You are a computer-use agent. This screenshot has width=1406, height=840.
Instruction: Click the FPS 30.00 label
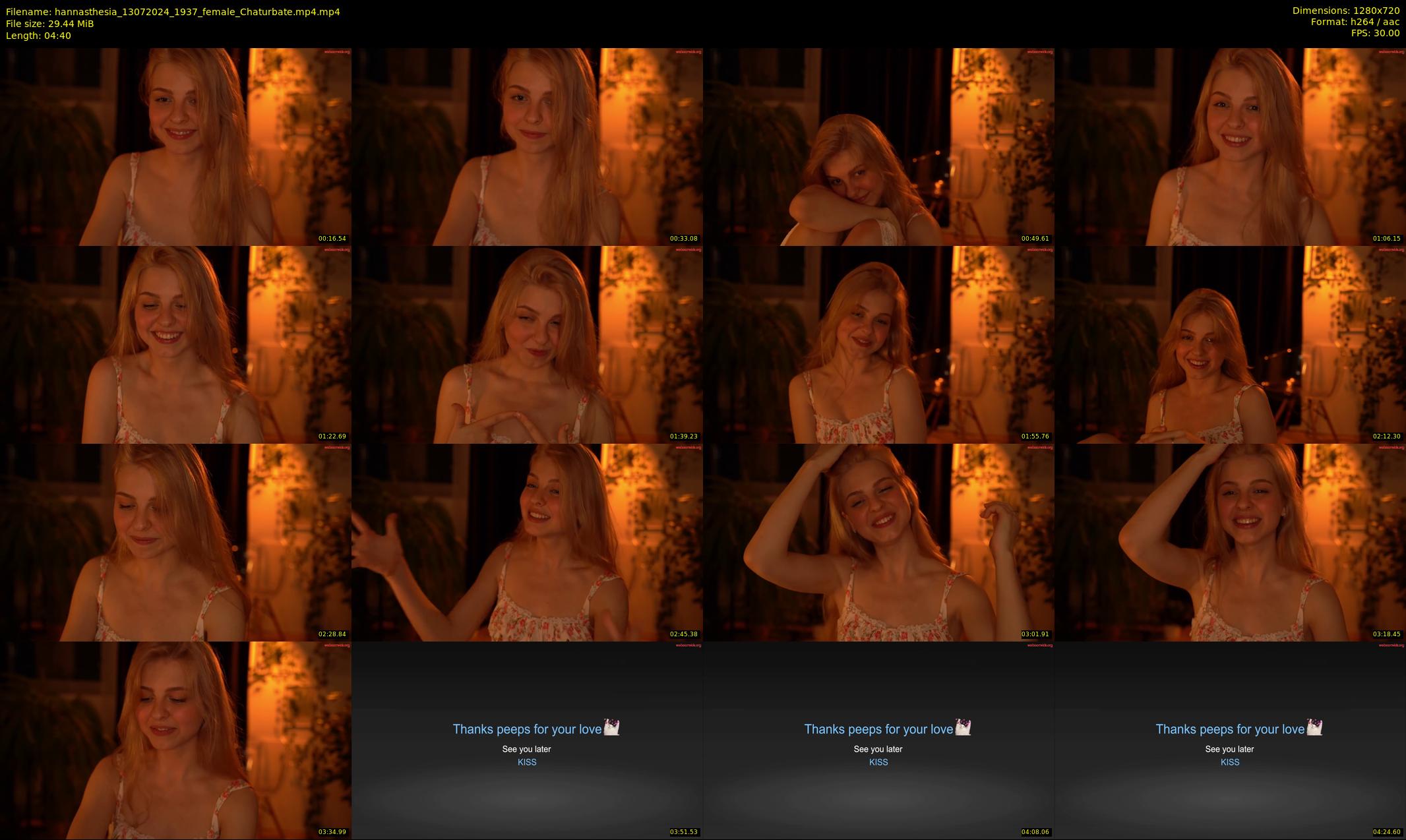pyautogui.click(x=1374, y=33)
